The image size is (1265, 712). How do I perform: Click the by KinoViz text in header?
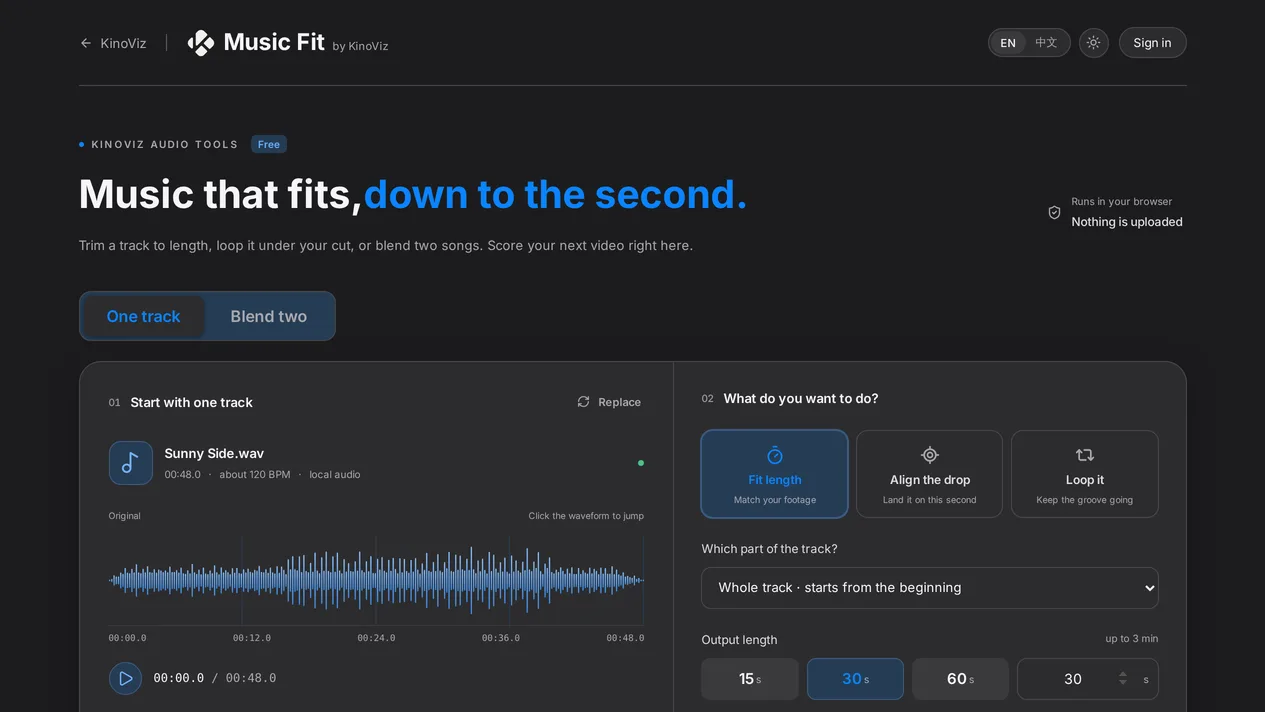(360, 46)
